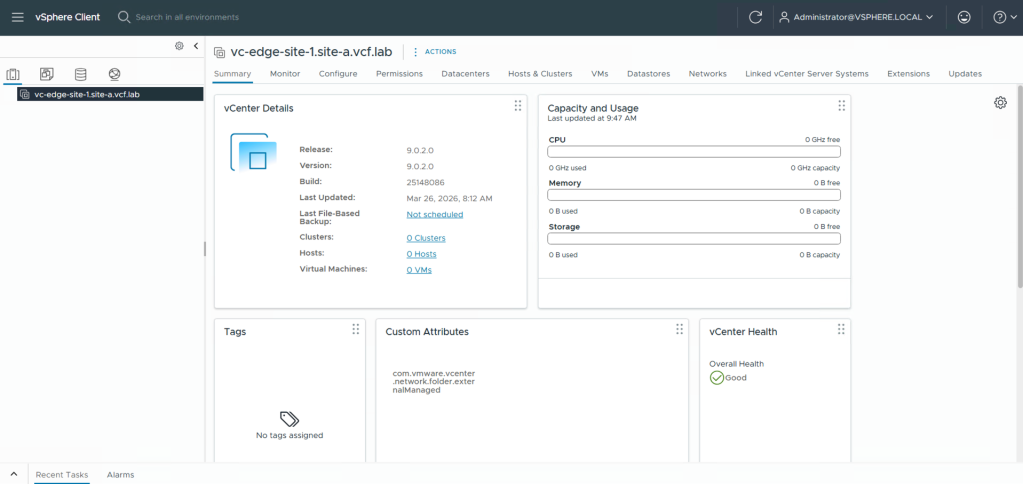Click the No tags assigned tag icon
Image resolution: width=1023 pixels, height=484 pixels.
pyautogui.click(x=289, y=419)
